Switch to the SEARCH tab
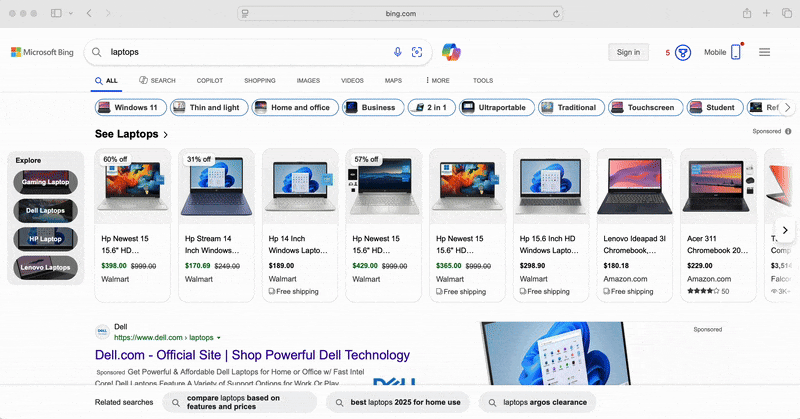800x419 pixels. pyautogui.click(x=157, y=81)
